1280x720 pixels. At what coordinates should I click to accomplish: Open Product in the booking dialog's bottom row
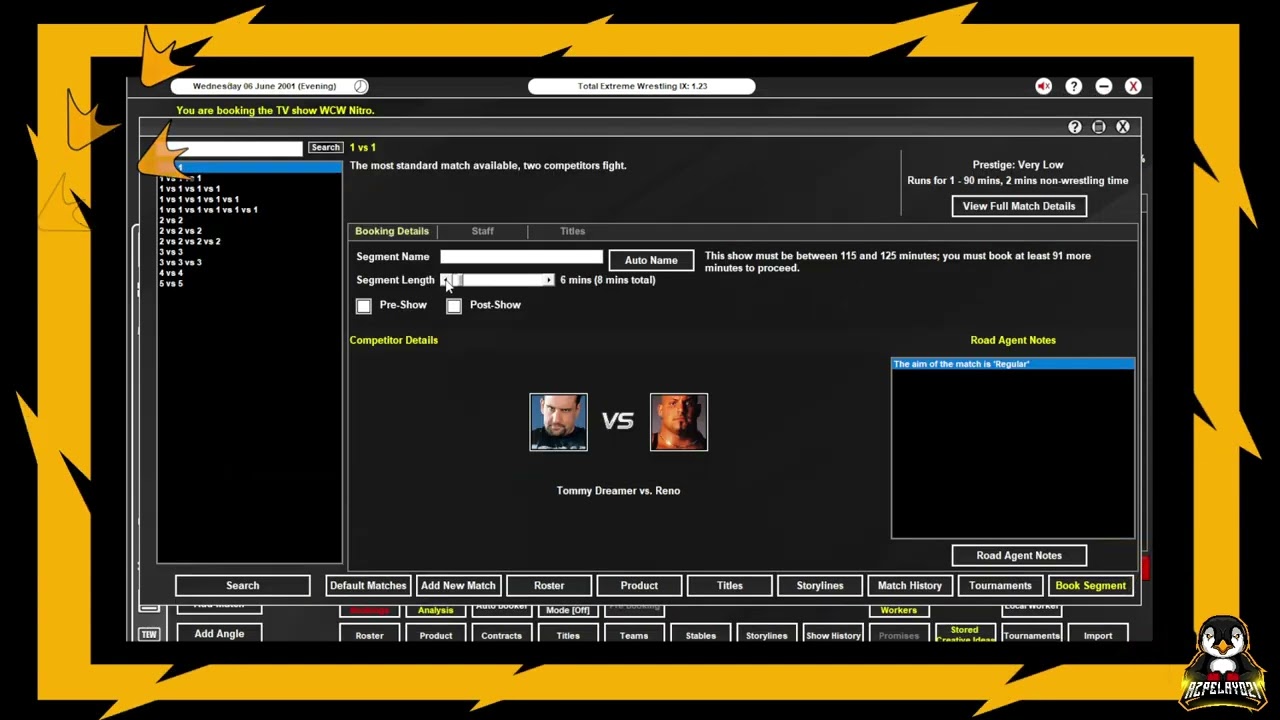pyautogui.click(x=639, y=586)
